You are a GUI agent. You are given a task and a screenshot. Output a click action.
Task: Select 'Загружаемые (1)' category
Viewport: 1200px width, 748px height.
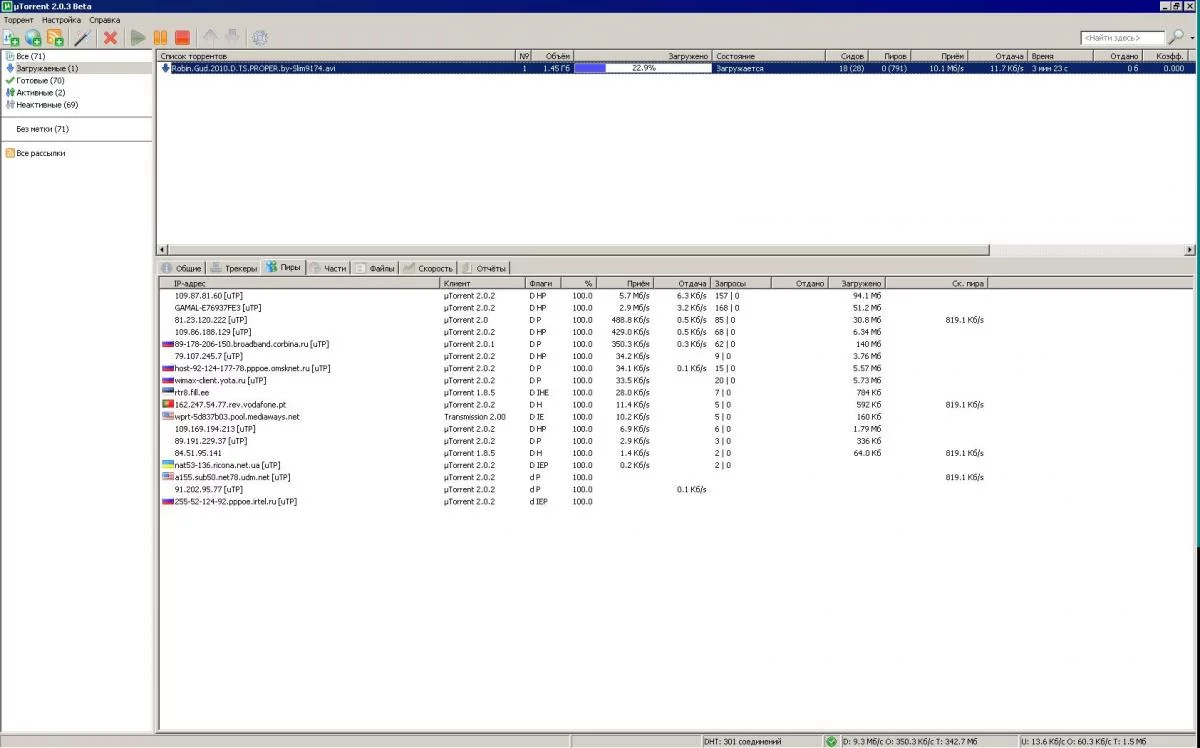tap(46, 68)
